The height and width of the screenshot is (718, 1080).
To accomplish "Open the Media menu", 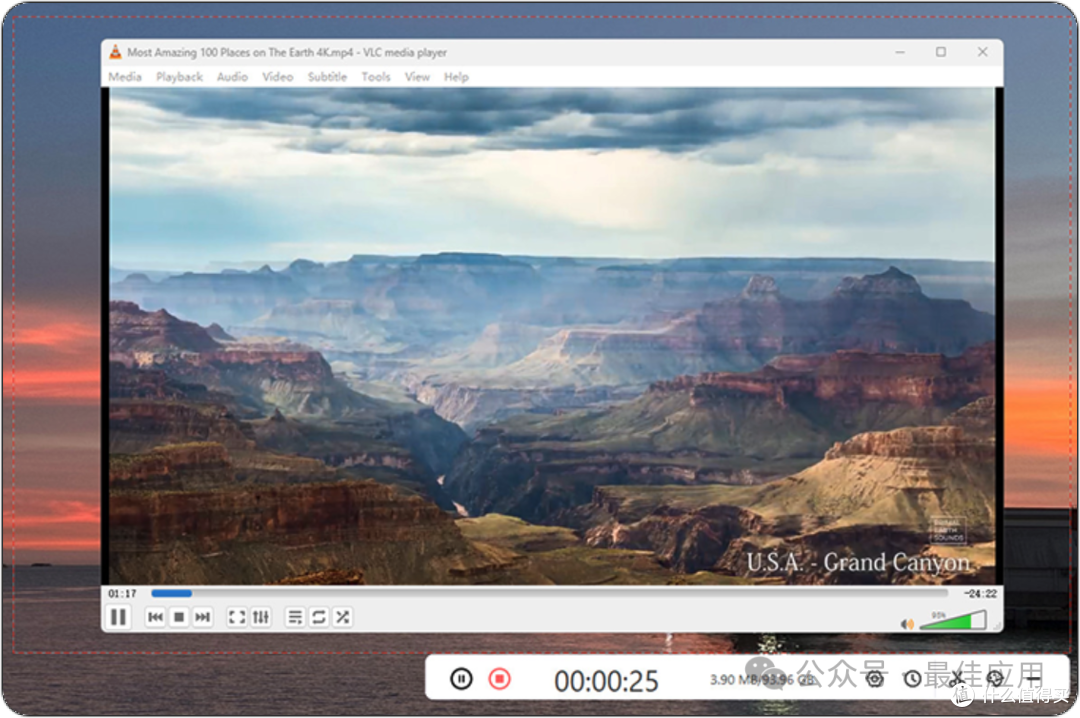I will pyautogui.click(x=125, y=77).
